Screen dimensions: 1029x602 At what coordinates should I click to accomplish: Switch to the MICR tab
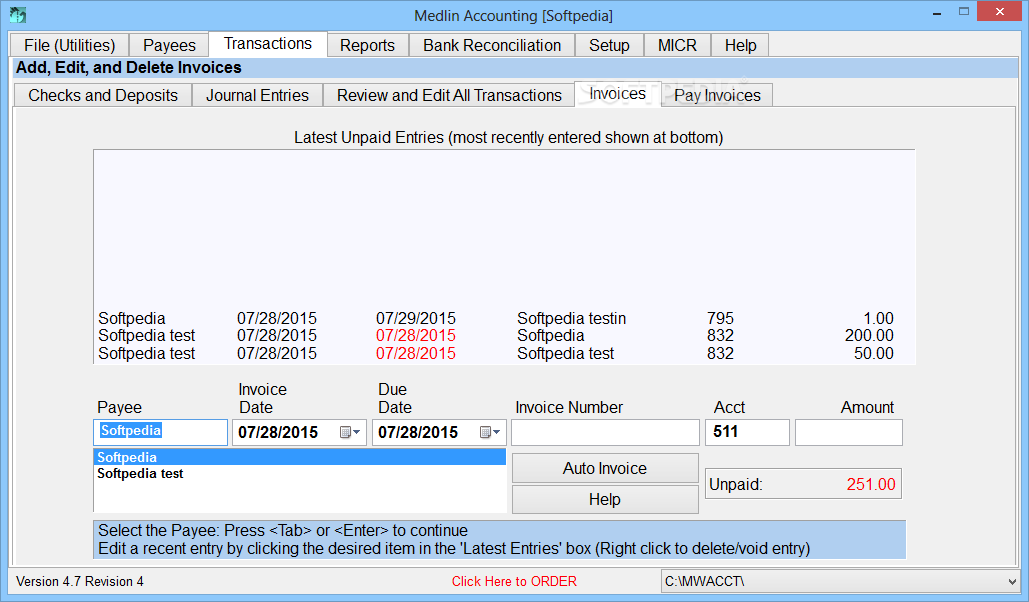click(677, 45)
